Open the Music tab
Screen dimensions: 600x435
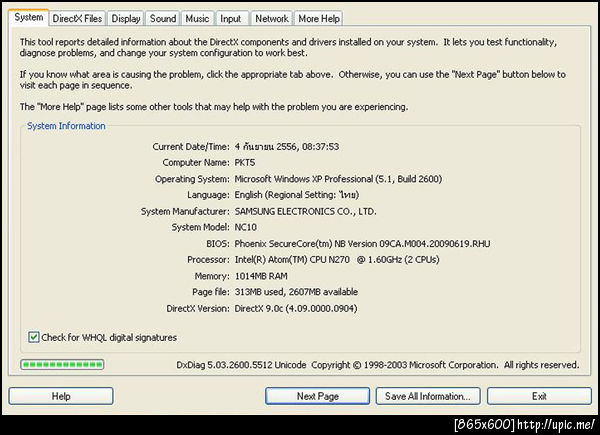(x=197, y=18)
